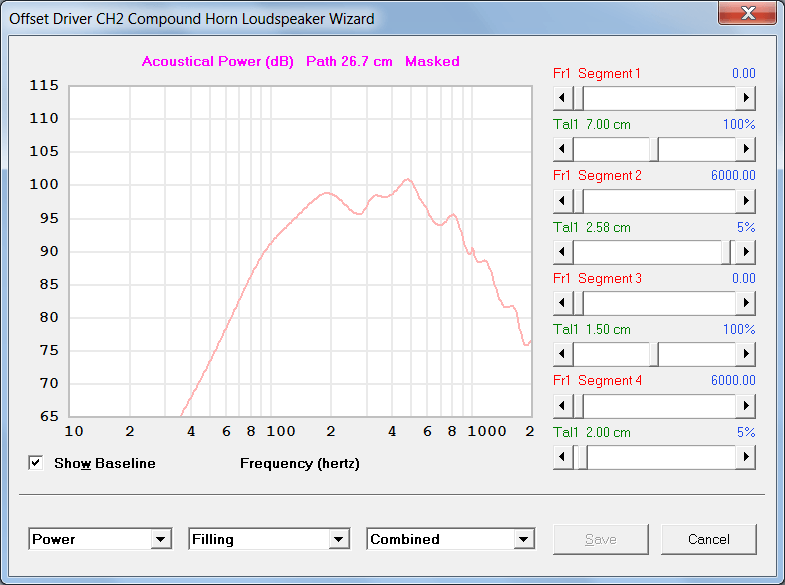Click the Acoustical Power (dB) chart title

[x=218, y=61]
